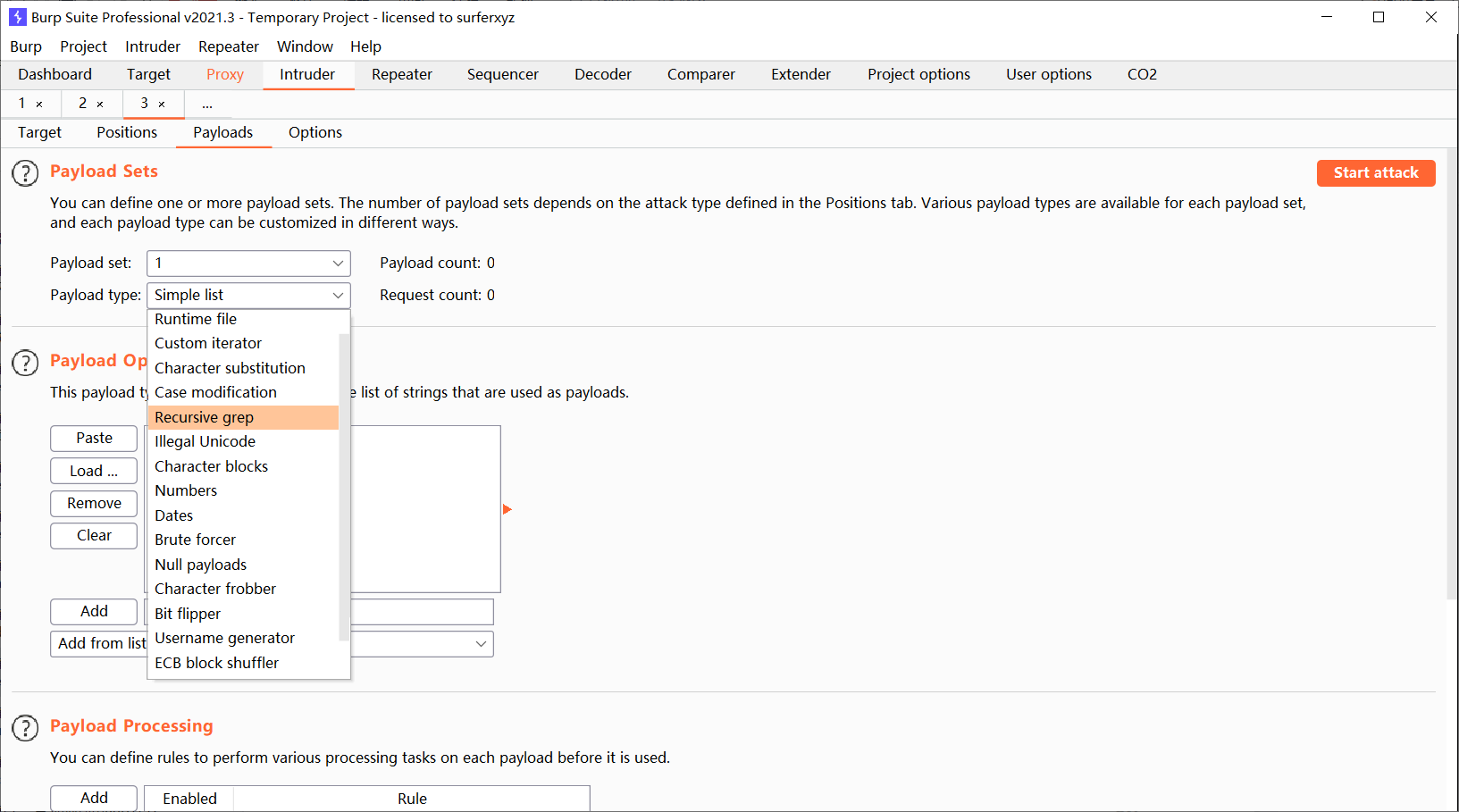
Task: Select Character frobber option
Action: (243, 589)
